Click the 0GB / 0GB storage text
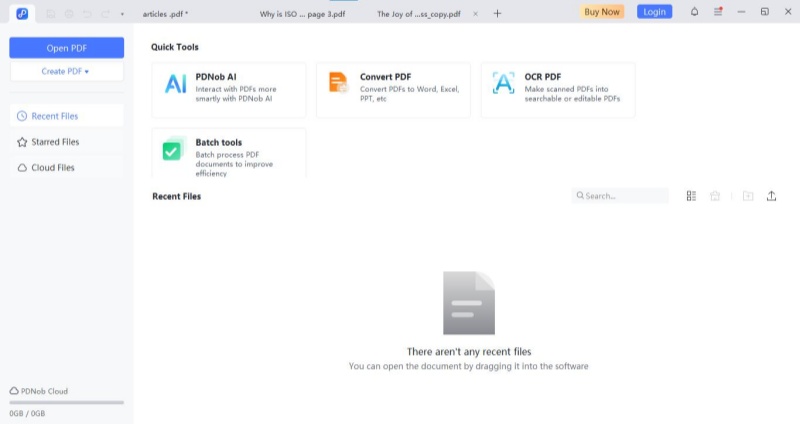The image size is (800, 424). click(27, 413)
